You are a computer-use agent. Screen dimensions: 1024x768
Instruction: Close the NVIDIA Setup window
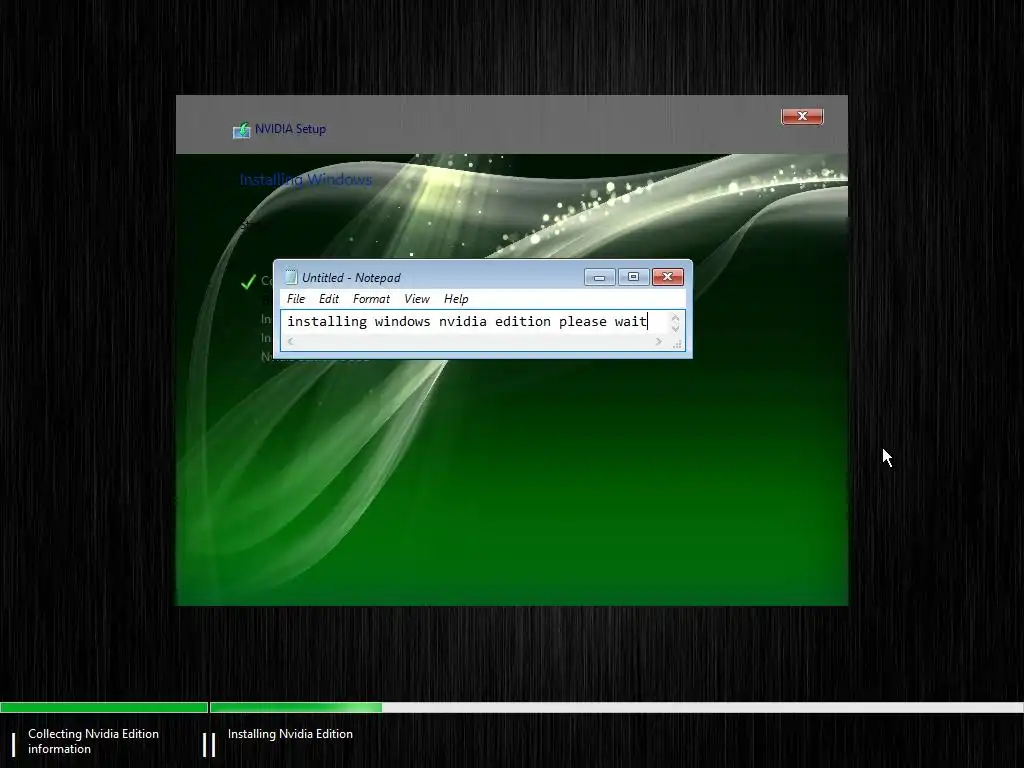[x=802, y=116]
